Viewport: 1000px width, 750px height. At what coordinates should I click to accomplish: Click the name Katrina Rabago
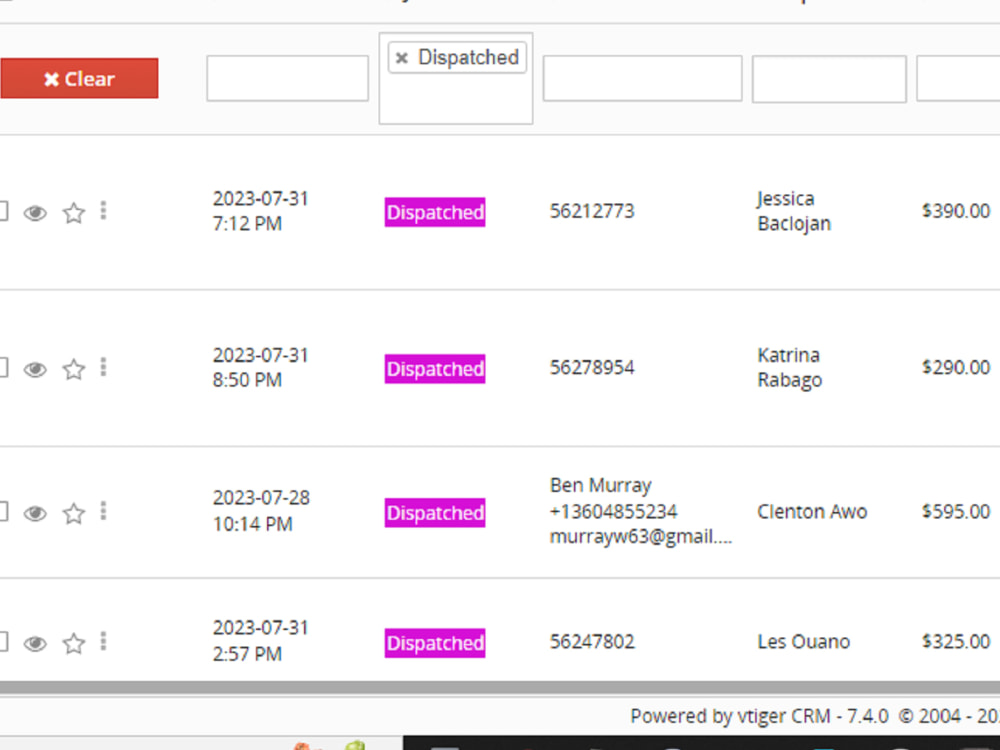pyautogui.click(x=790, y=367)
